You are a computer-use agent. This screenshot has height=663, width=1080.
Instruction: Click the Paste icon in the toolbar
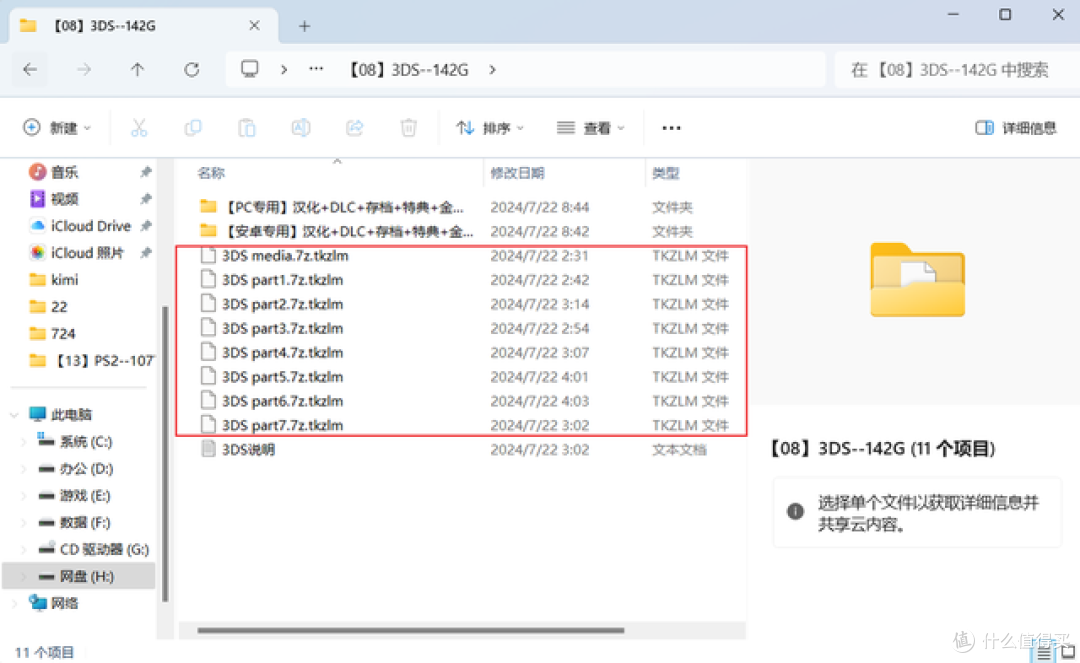point(246,127)
